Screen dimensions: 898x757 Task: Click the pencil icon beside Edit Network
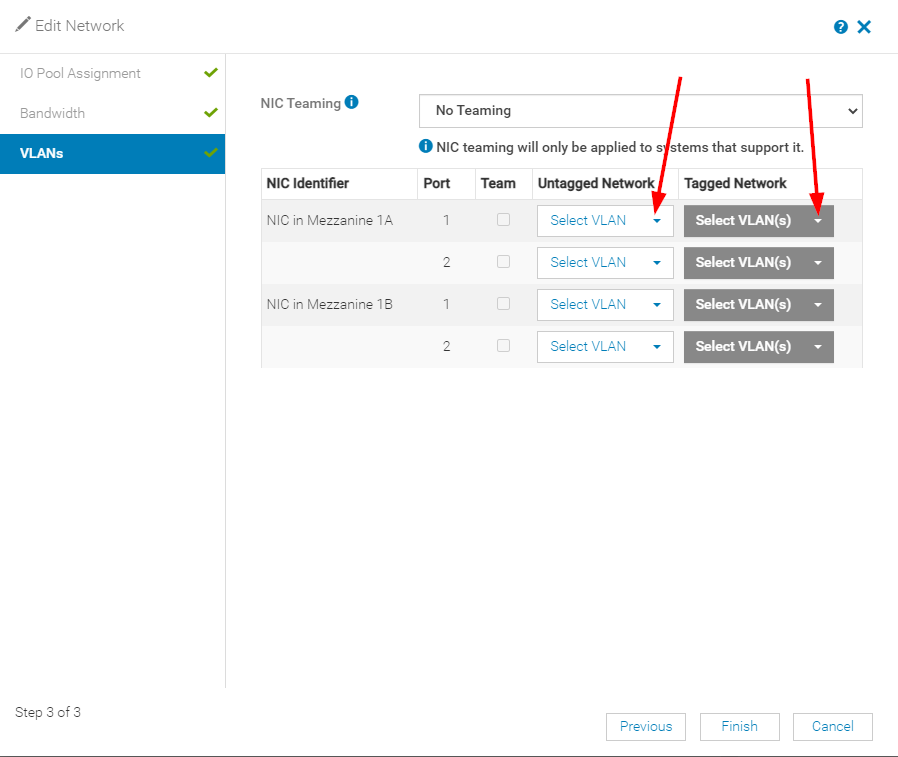tap(22, 23)
